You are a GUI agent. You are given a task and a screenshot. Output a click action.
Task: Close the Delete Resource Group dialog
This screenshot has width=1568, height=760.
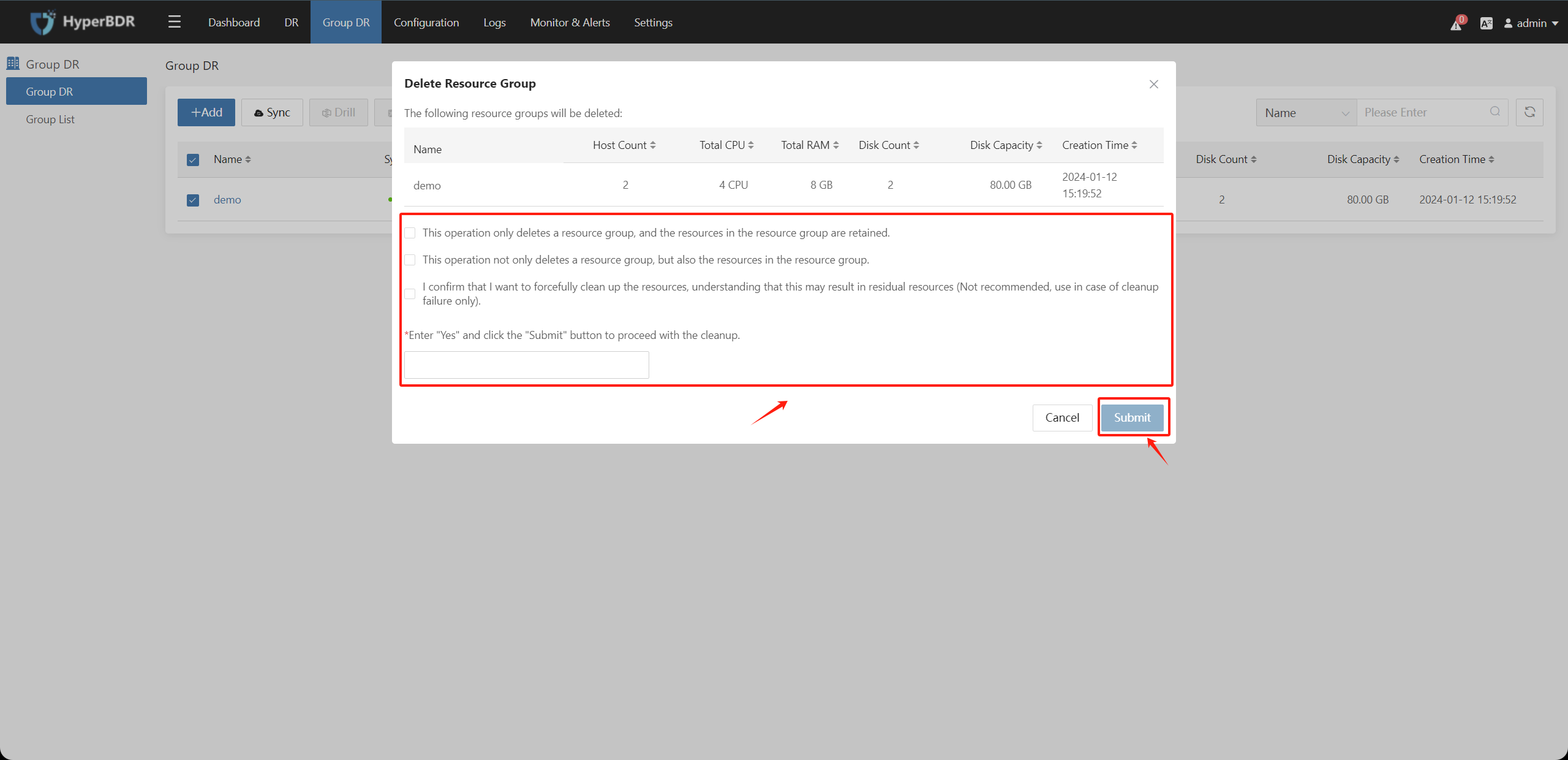pyautogui.click(x=1154, y=84)
